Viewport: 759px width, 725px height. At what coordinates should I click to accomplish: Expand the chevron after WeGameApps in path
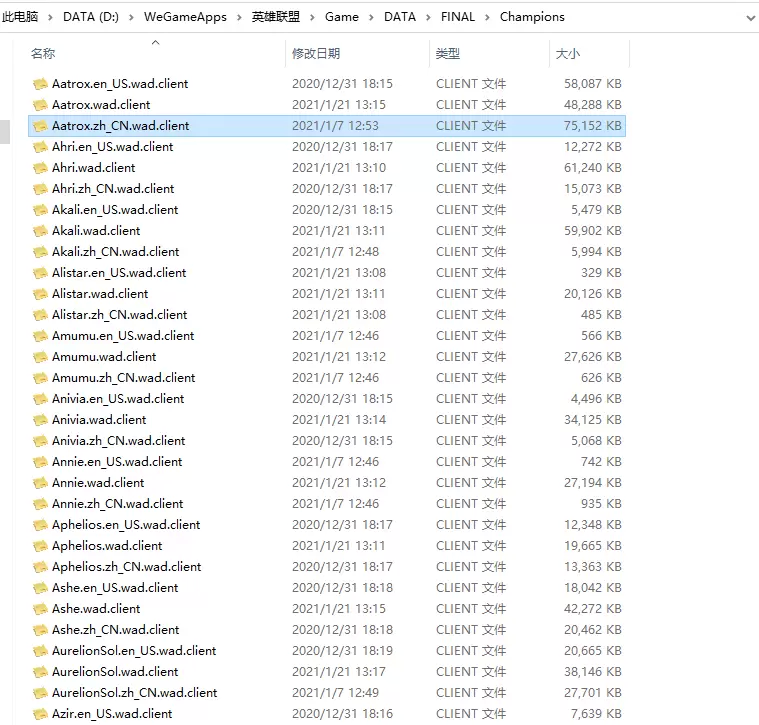239,17
